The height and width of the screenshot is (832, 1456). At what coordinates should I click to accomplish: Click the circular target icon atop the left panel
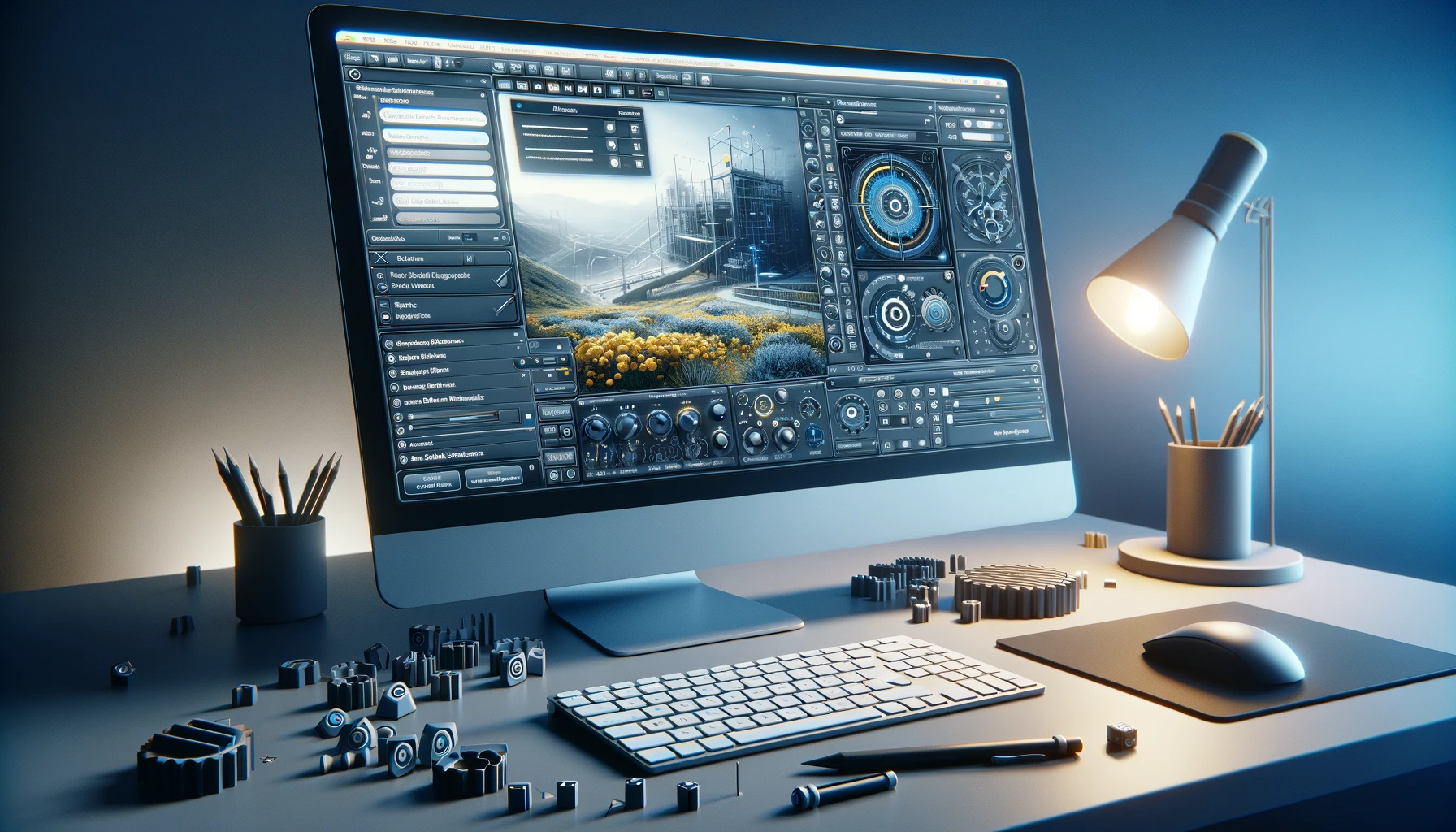click(353, 74)
